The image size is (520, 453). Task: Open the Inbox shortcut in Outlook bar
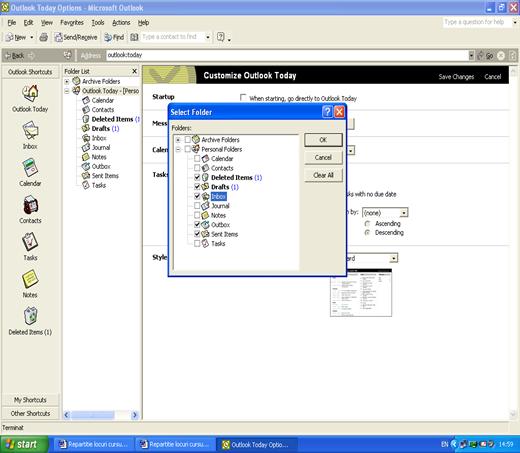(x=30, y=131)
